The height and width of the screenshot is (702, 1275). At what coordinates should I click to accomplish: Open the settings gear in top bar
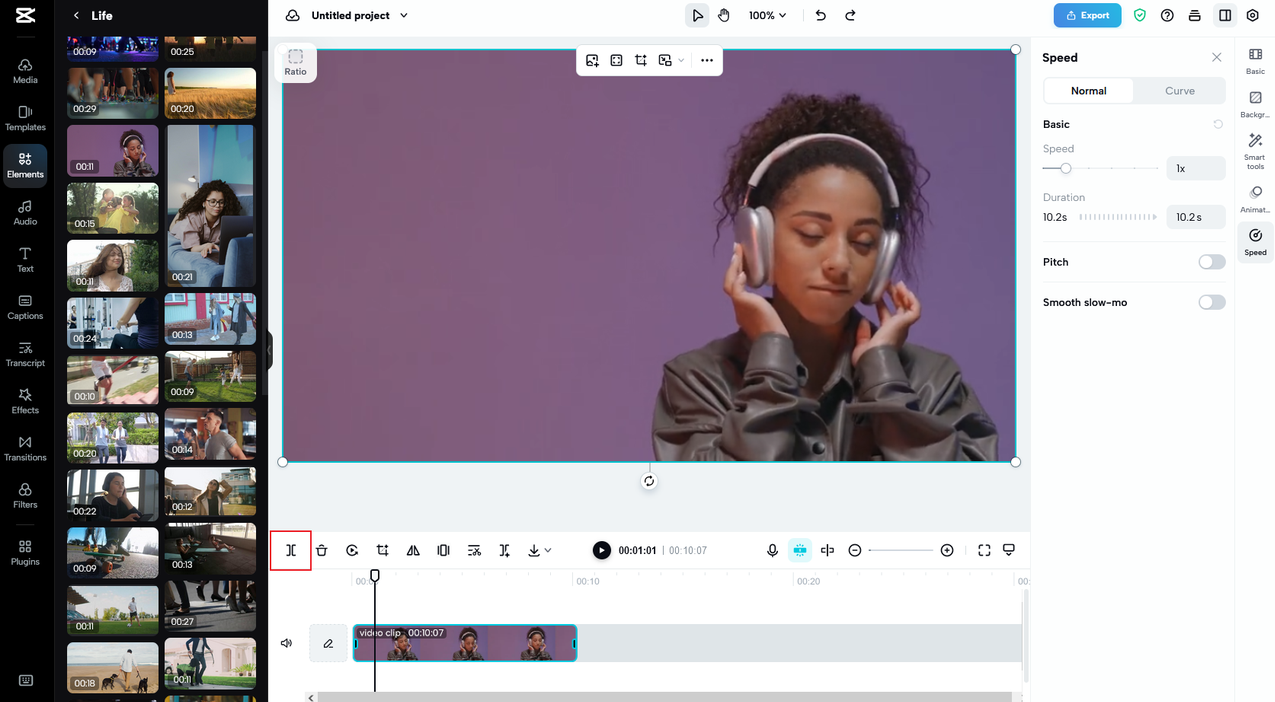tap(1253, 15)
